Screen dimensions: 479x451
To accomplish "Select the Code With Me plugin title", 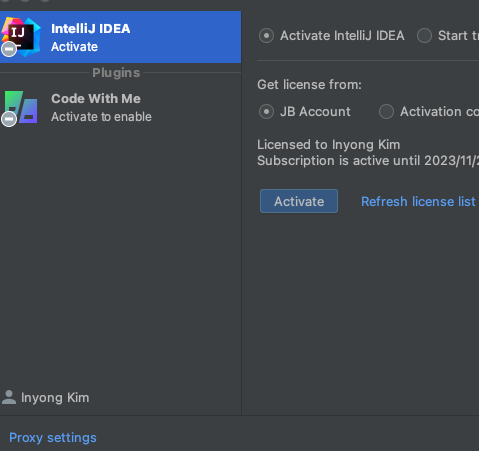I will (96, 99).
